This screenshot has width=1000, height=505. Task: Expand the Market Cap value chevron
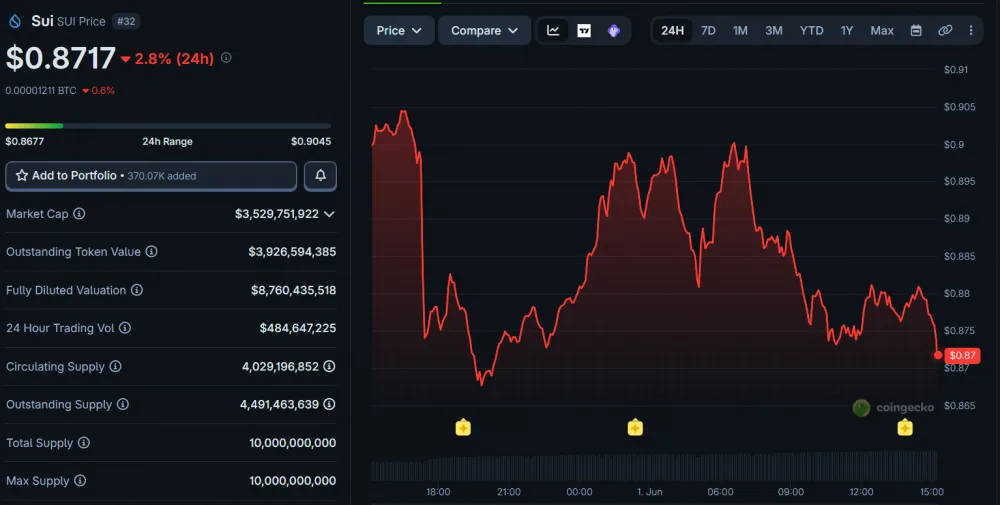(x=329, y=214)
